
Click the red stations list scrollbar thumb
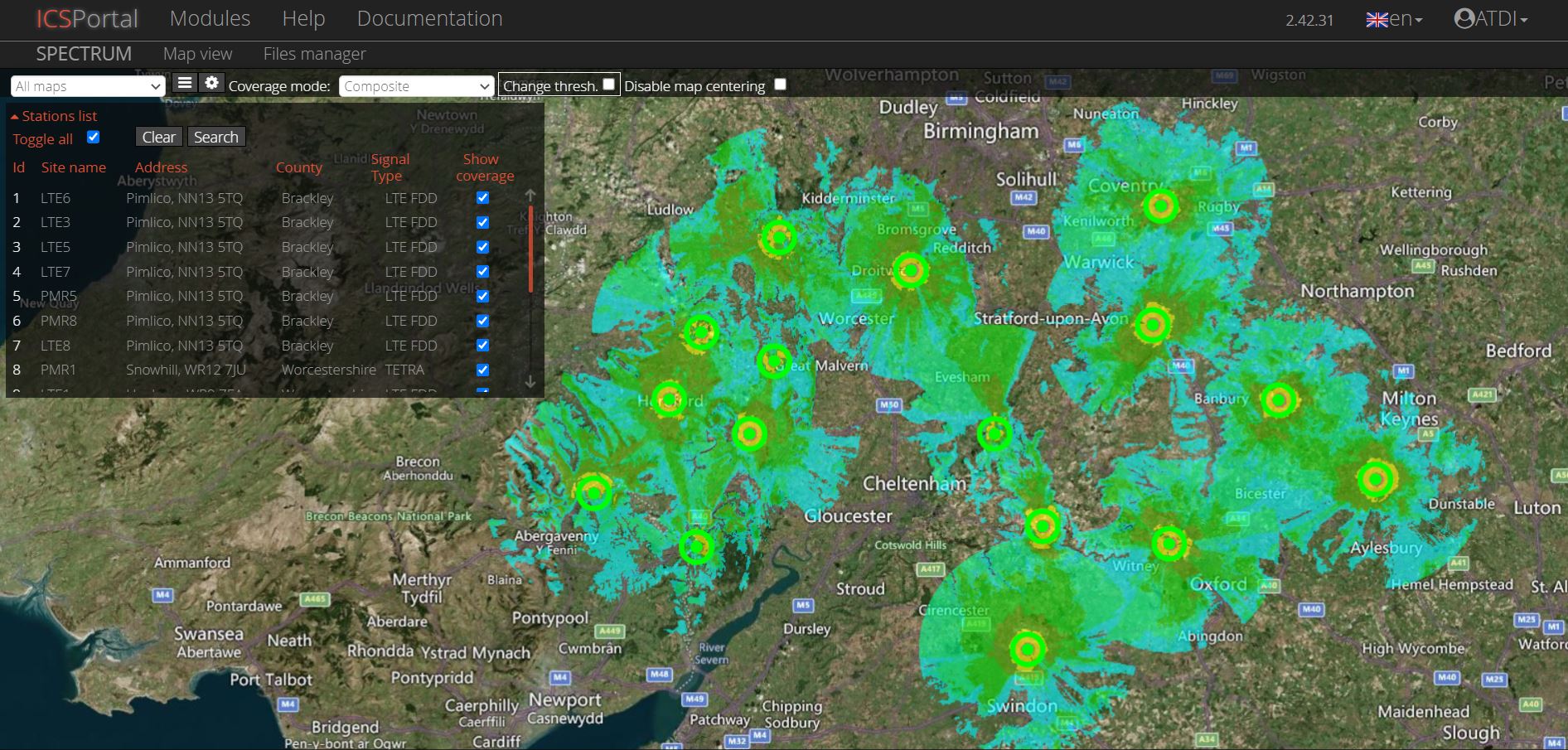pos(530,249)
